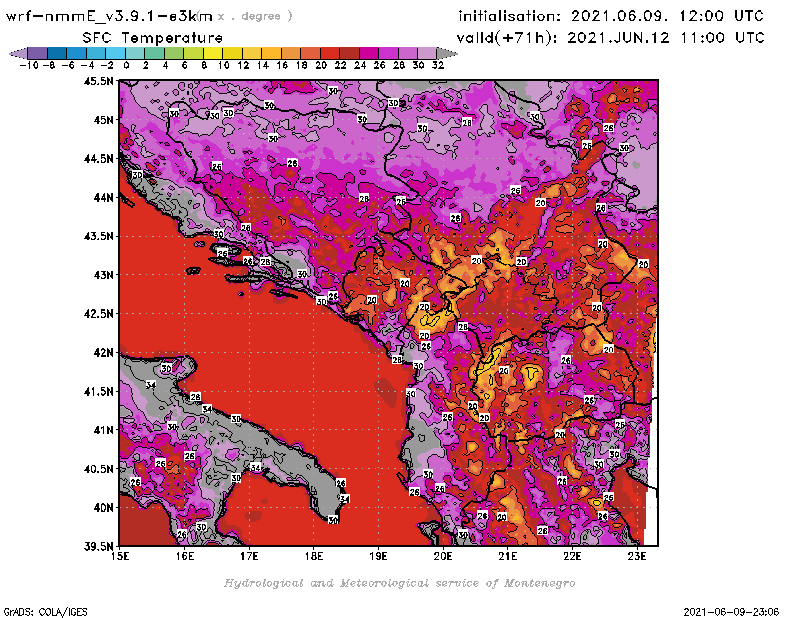
Task: Click the latitude label "44N"
Action: [x=103, y=197]
